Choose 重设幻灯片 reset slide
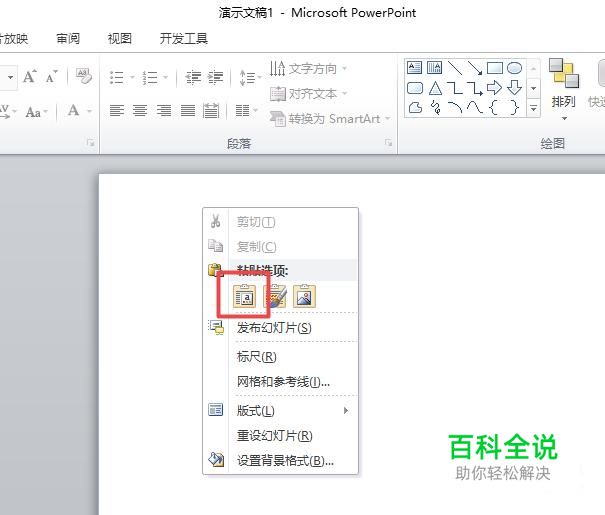This screenshot has width=605, height=515. tap(281, 436)
